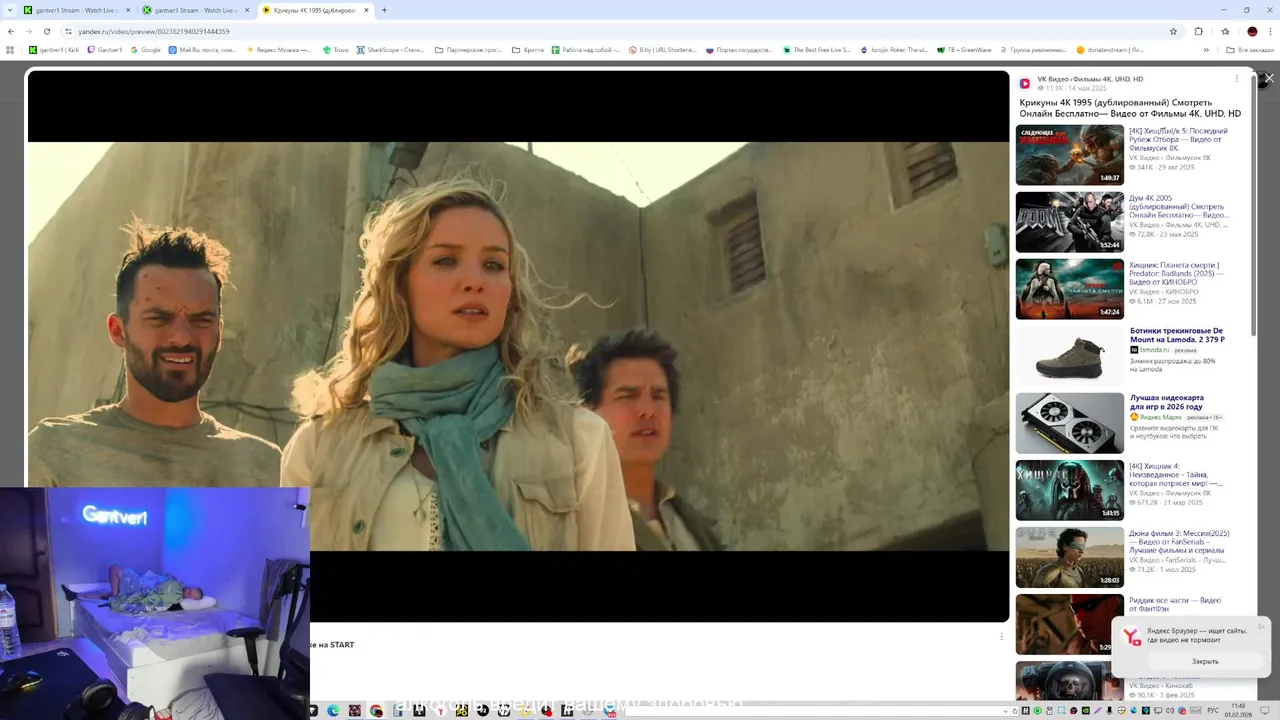The image size is (1280, 720).
Task: Open Predator Badlands Планета смерти thumbnail
Action: 1070,289
